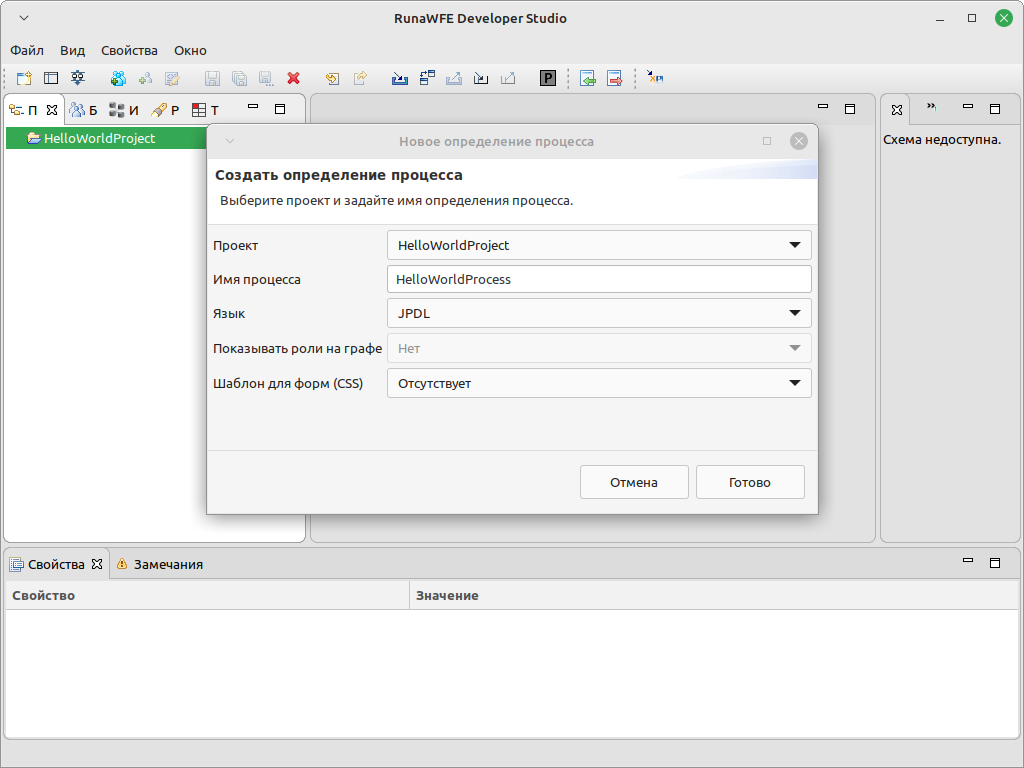The image size is (1024, 768).
Task: Open the main window title chevron menu
Action: point(24,18)
